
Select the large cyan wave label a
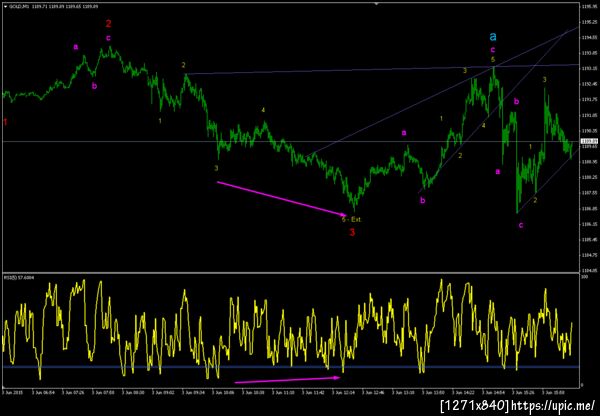pyautogui.click(x=493, y=36)
